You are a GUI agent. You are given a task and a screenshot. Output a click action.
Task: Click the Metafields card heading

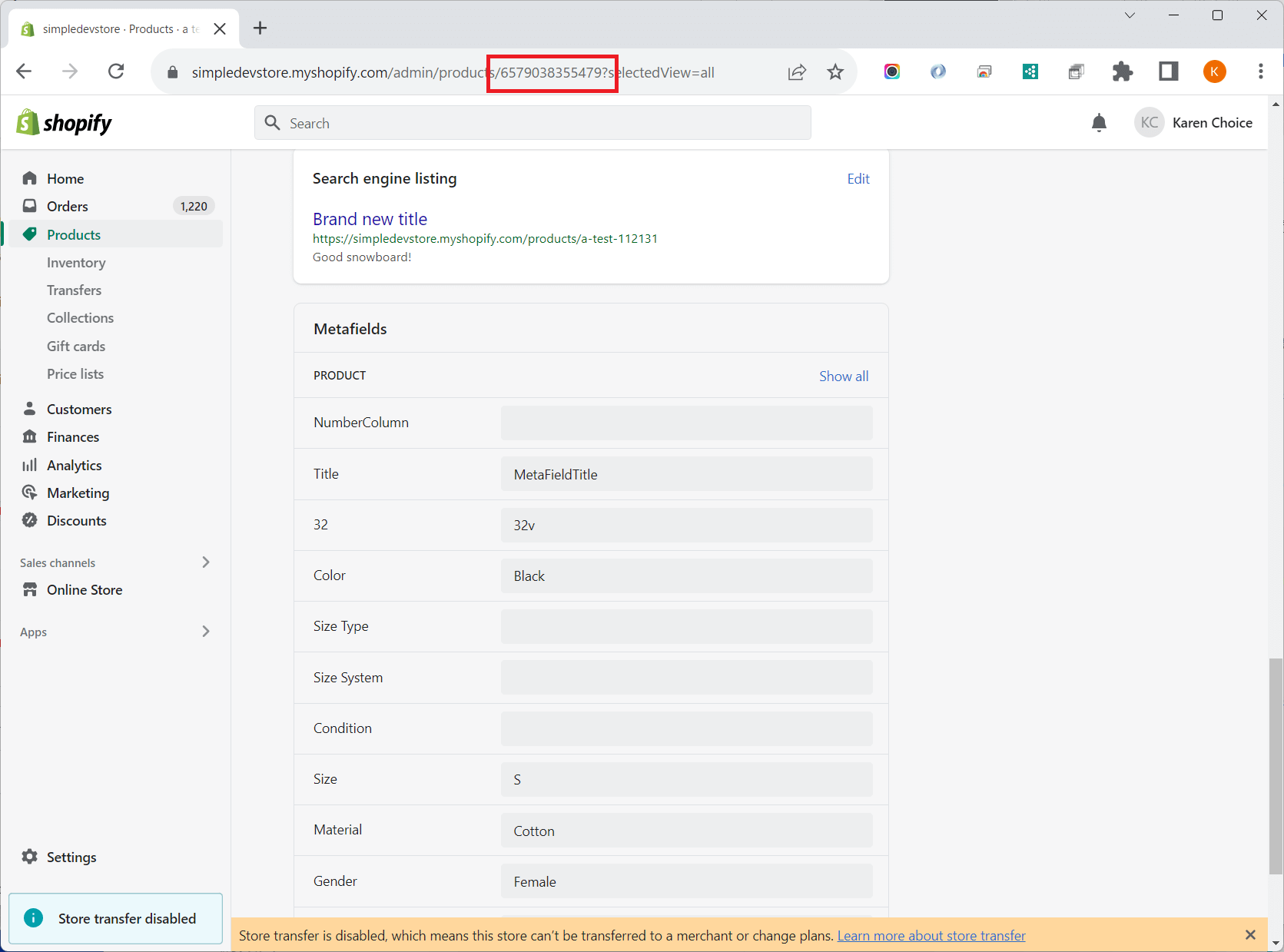click(x=350, y=329)
